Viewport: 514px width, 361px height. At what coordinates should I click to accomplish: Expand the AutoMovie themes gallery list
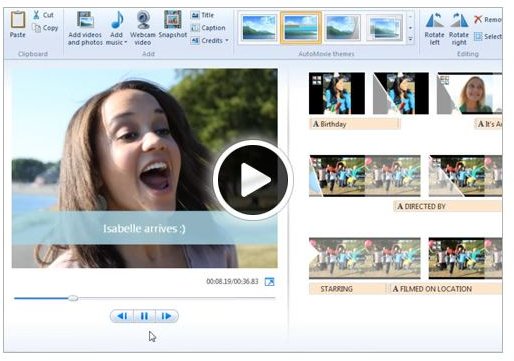coord(411,39)
